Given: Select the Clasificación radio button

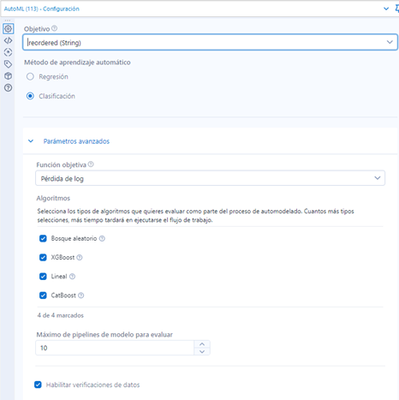Looking at the screenshot, I should pyautogui.click(x=30, y=96).
